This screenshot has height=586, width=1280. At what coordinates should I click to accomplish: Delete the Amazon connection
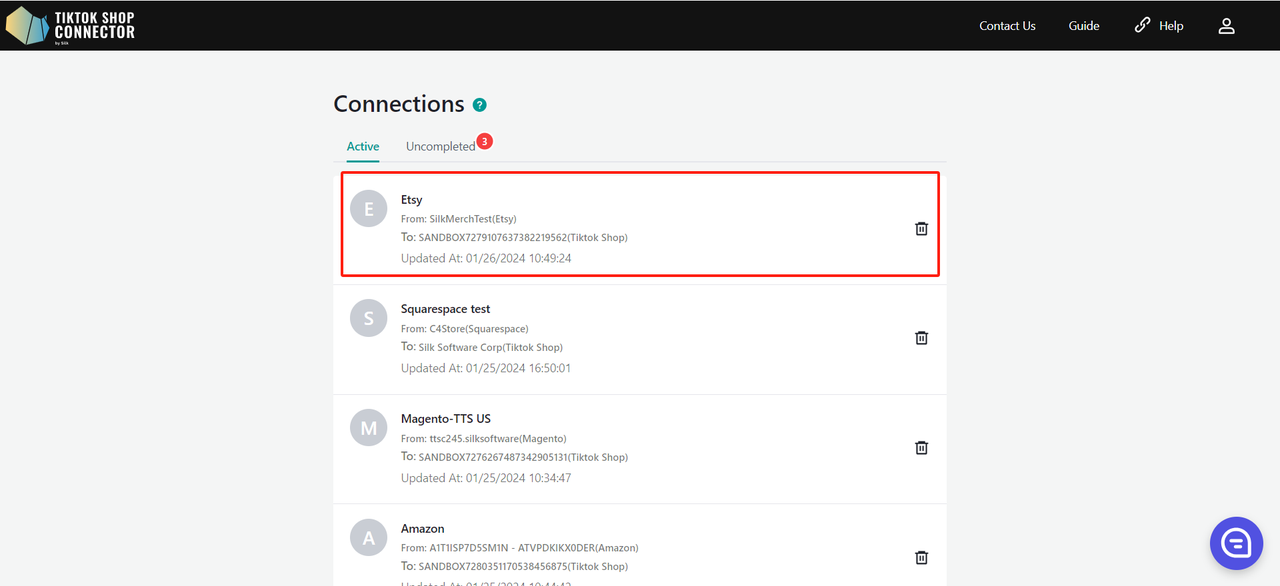(x=922, y=558)
